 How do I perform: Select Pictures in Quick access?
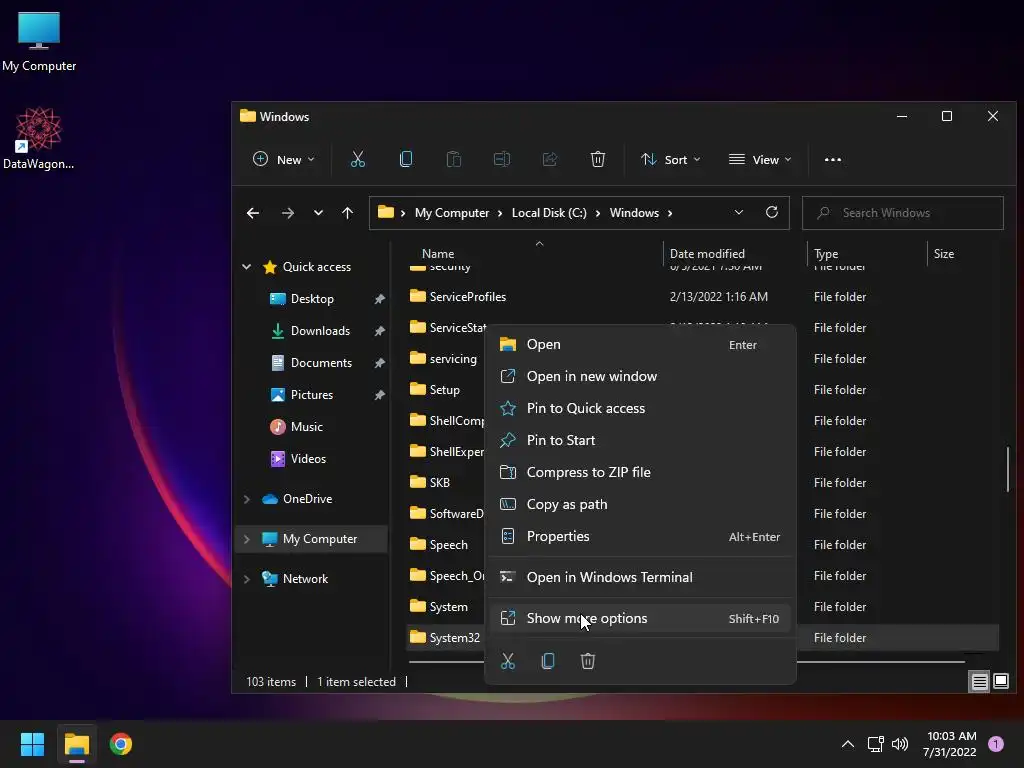(312, 394)
